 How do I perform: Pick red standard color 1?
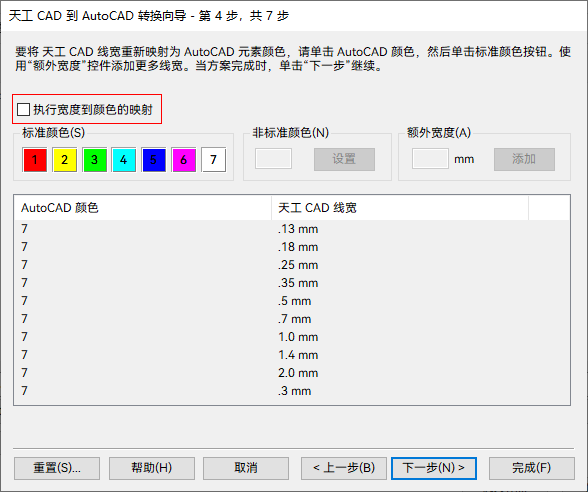[35, 160]
